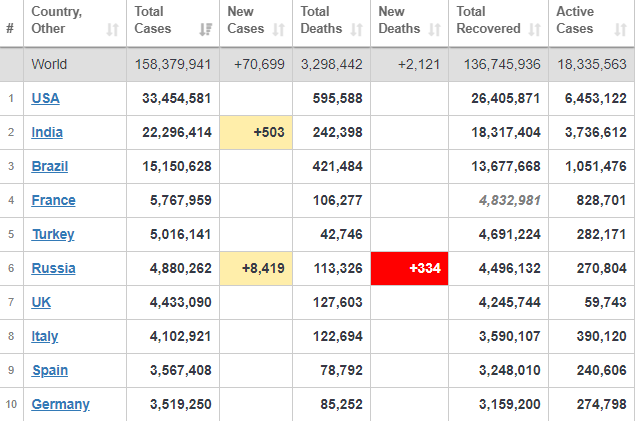
Task: Click the New Deaths sort arrows
Action: point(435,30)
